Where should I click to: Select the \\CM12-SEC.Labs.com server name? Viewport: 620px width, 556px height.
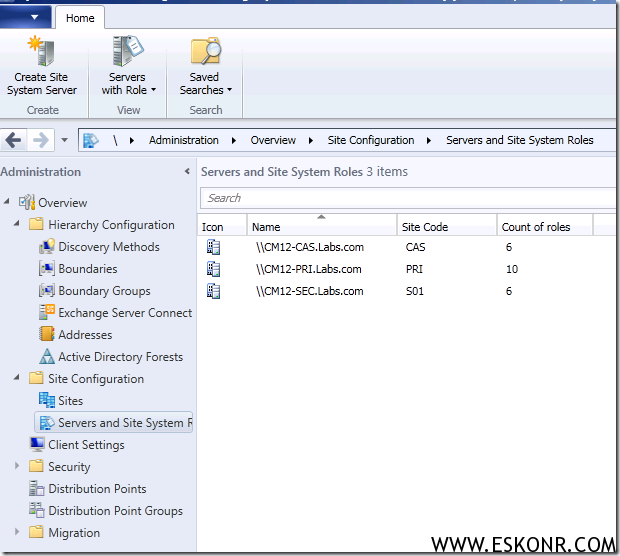tap(310, 292)
